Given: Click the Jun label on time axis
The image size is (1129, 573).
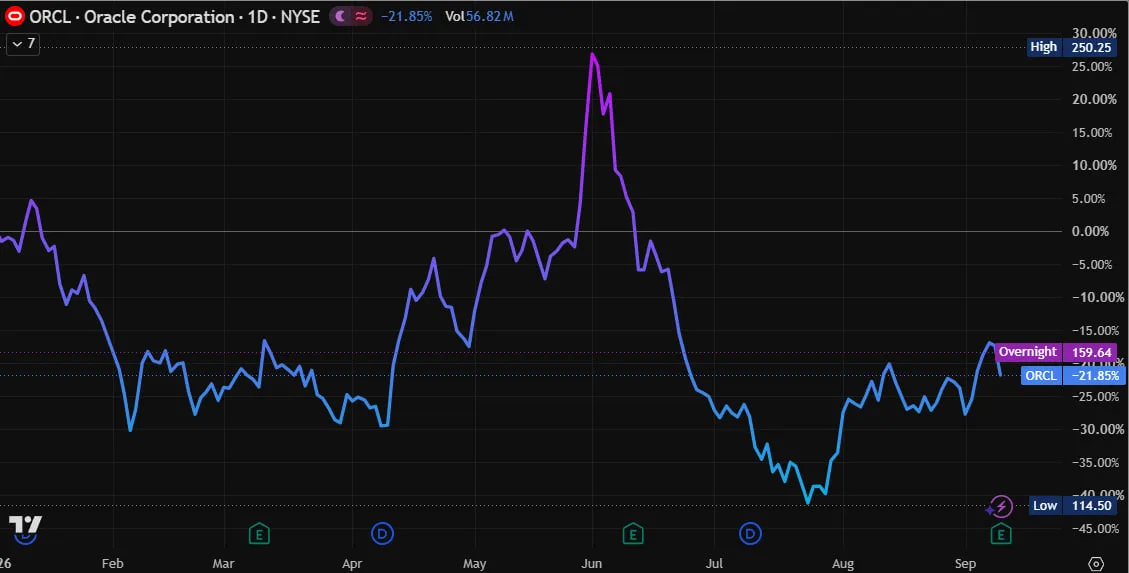Looking at the screenshot, I should pos(591,563).
